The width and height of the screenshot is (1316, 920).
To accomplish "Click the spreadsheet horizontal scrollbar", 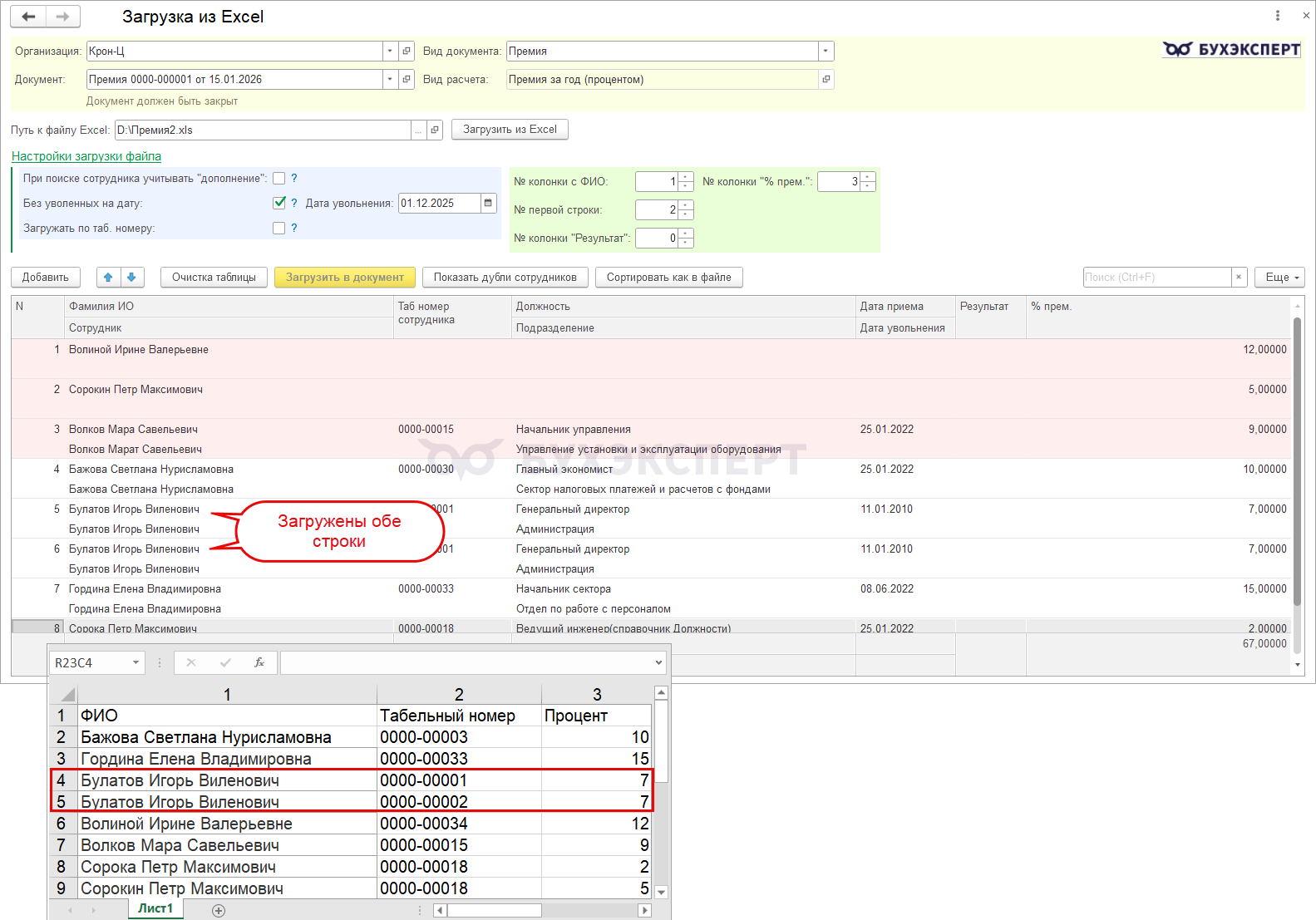I will point(495,911).
